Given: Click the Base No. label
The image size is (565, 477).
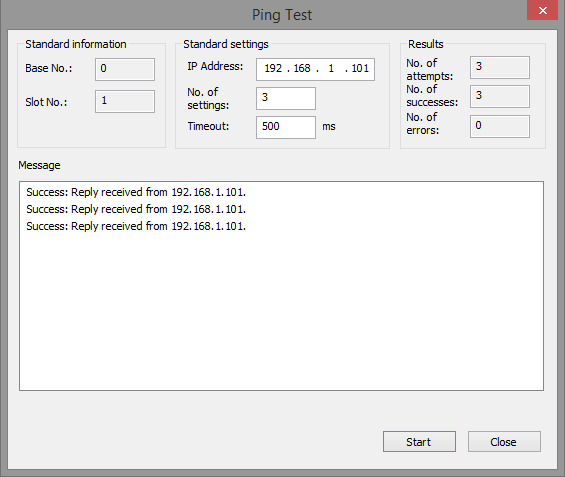Looking at the screenshot, I should [x=49, y=68].
